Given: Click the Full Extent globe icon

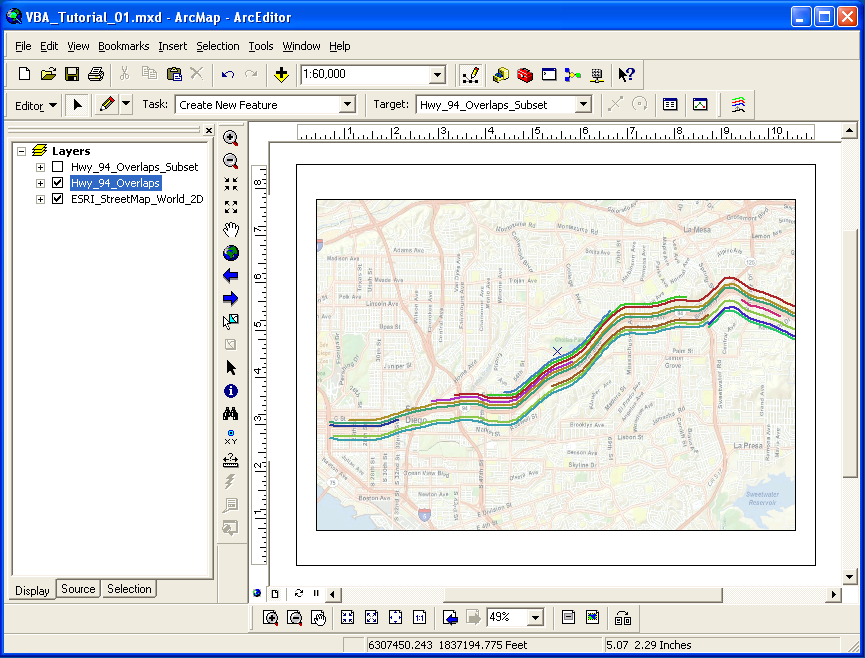Looking at the screenshot, I should tap(231, 253).
